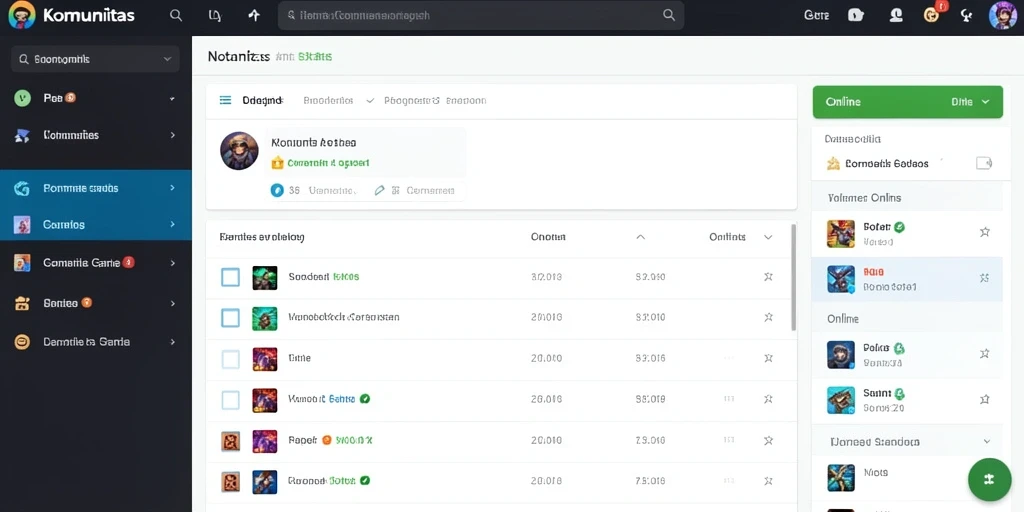This screenshot has width=1024, height=512.
Task: Click the search magnifier icon beside Komunitas logo
Action: (176, 15)
